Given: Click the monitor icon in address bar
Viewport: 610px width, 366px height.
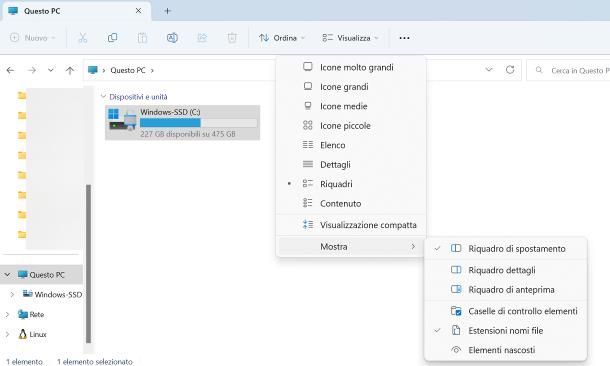Looking at the screenshot, I should [x=93, y=70].
